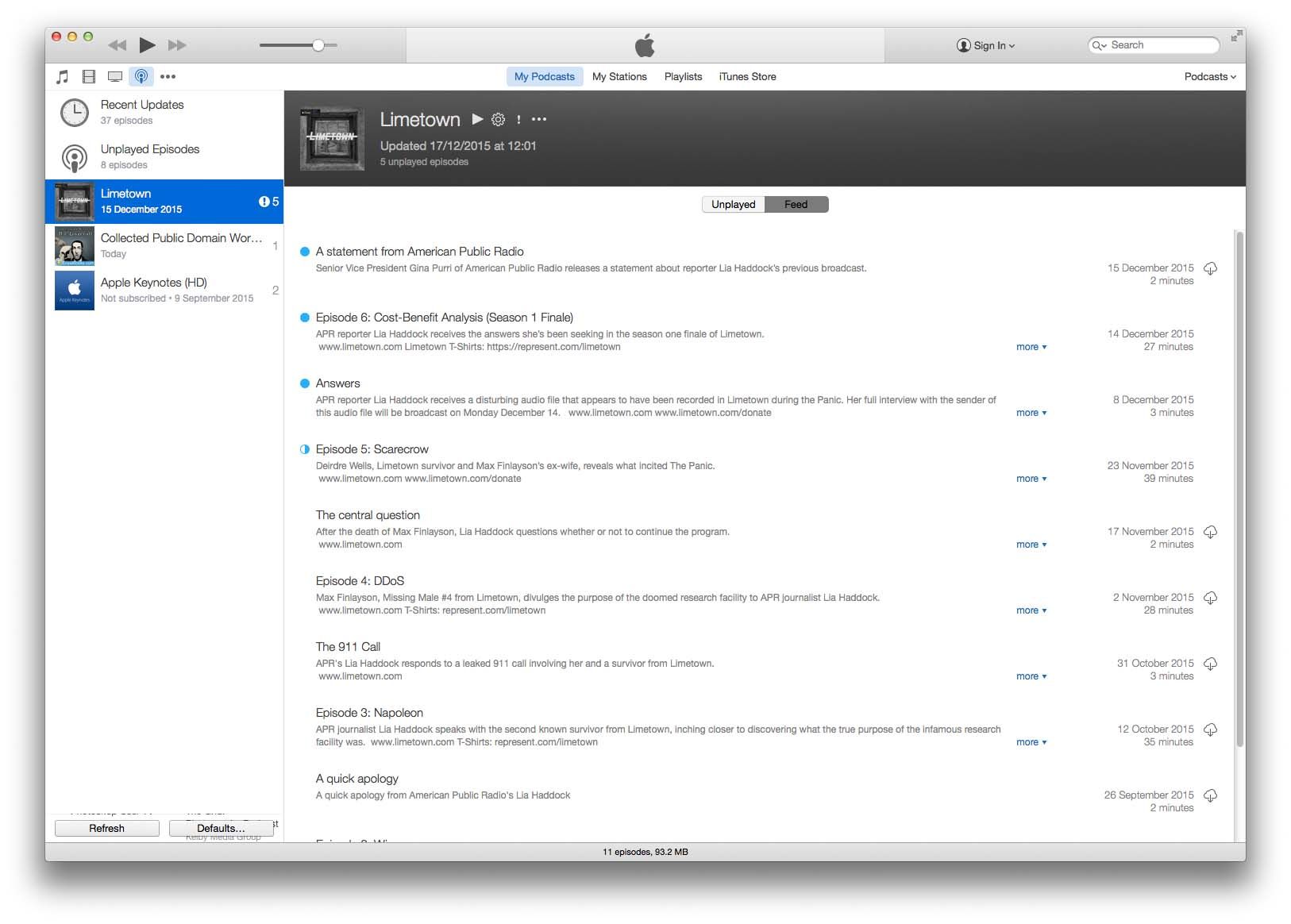Image resolution: width=1291 pixels, height=924 pixels.
Task: Open the Music library icon
Action: tap(63, 77)
